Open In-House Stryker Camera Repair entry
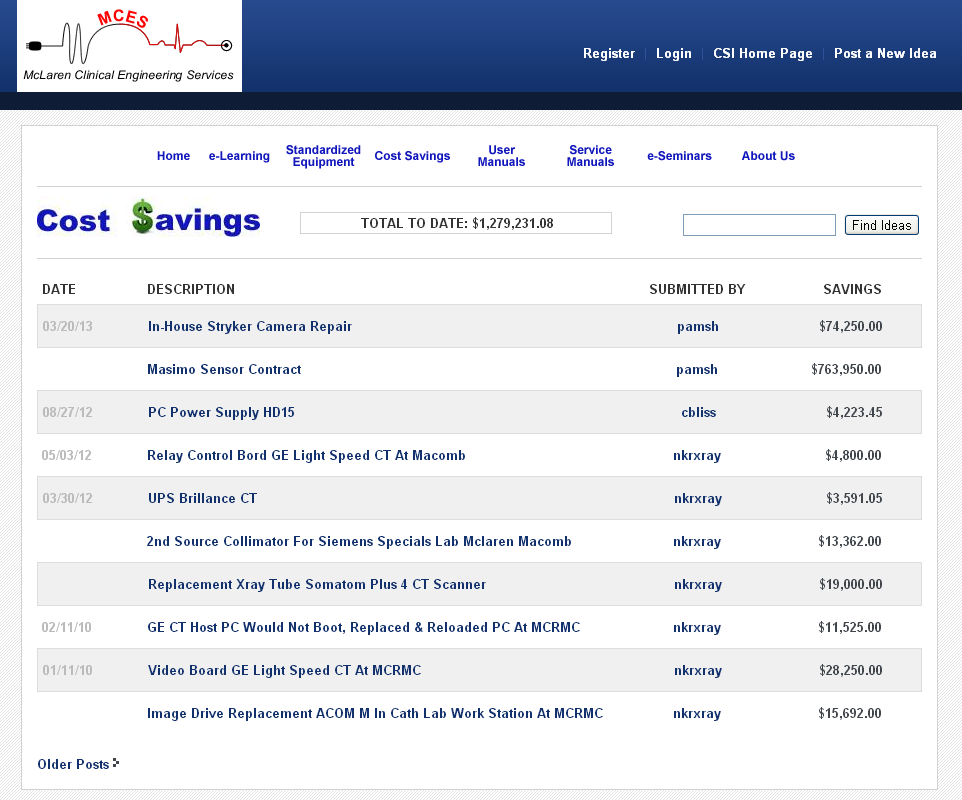Viewport: 962px width, 800px height. pos(250,327)
